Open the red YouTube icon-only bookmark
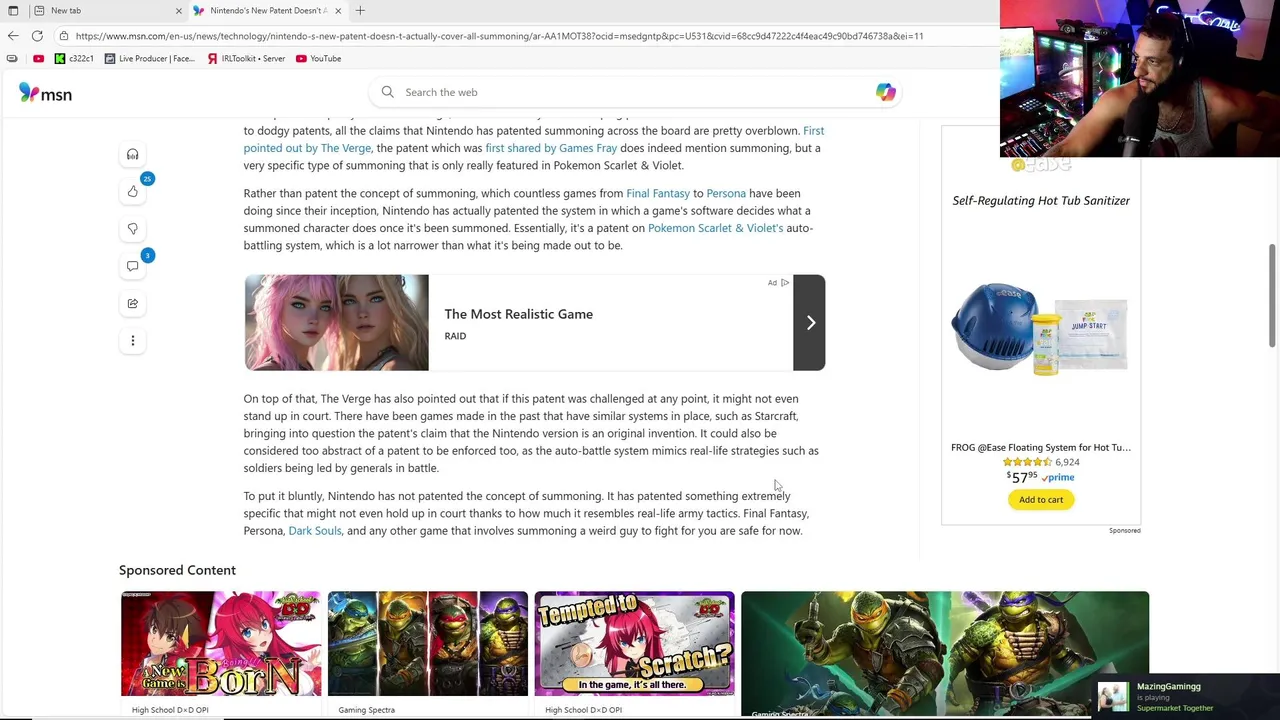 [38, 59]
